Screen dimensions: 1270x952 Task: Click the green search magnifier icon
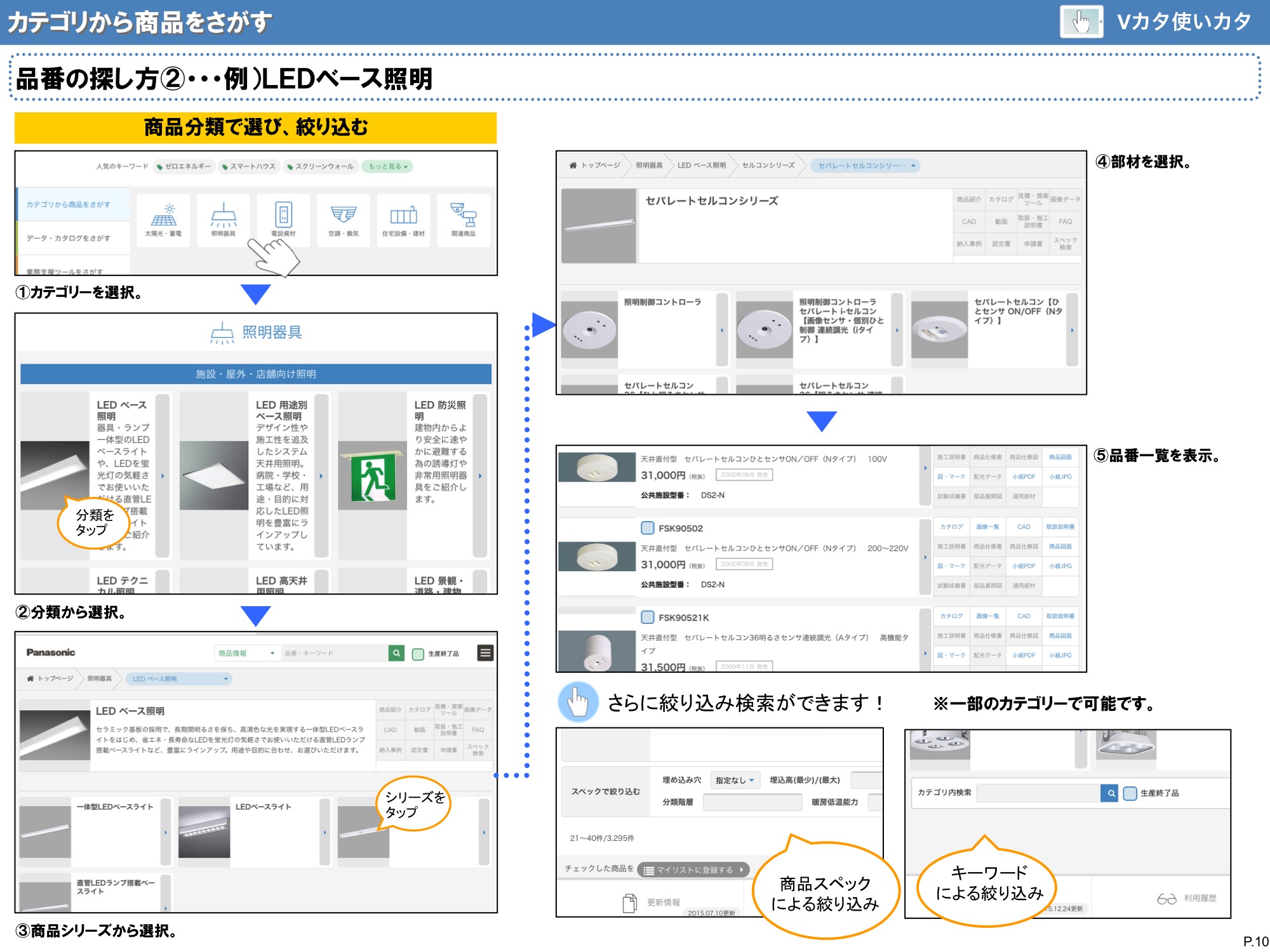[x=396, y=653]
